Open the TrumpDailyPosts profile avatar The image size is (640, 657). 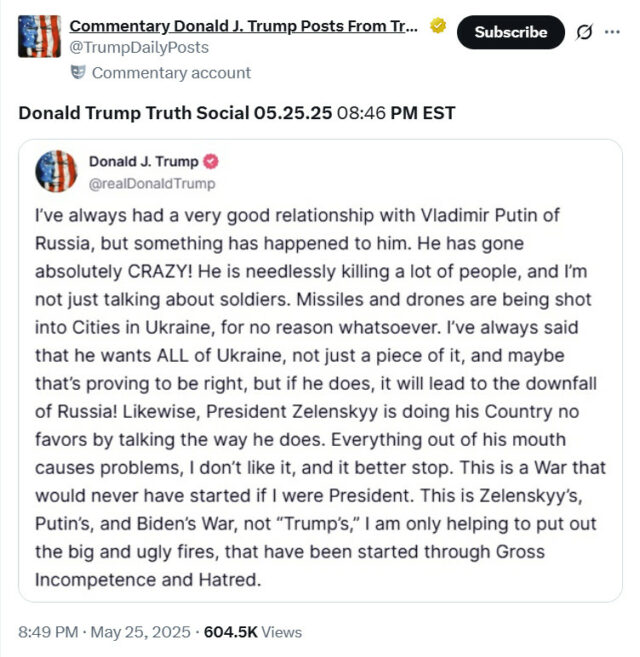pos(39,36)
